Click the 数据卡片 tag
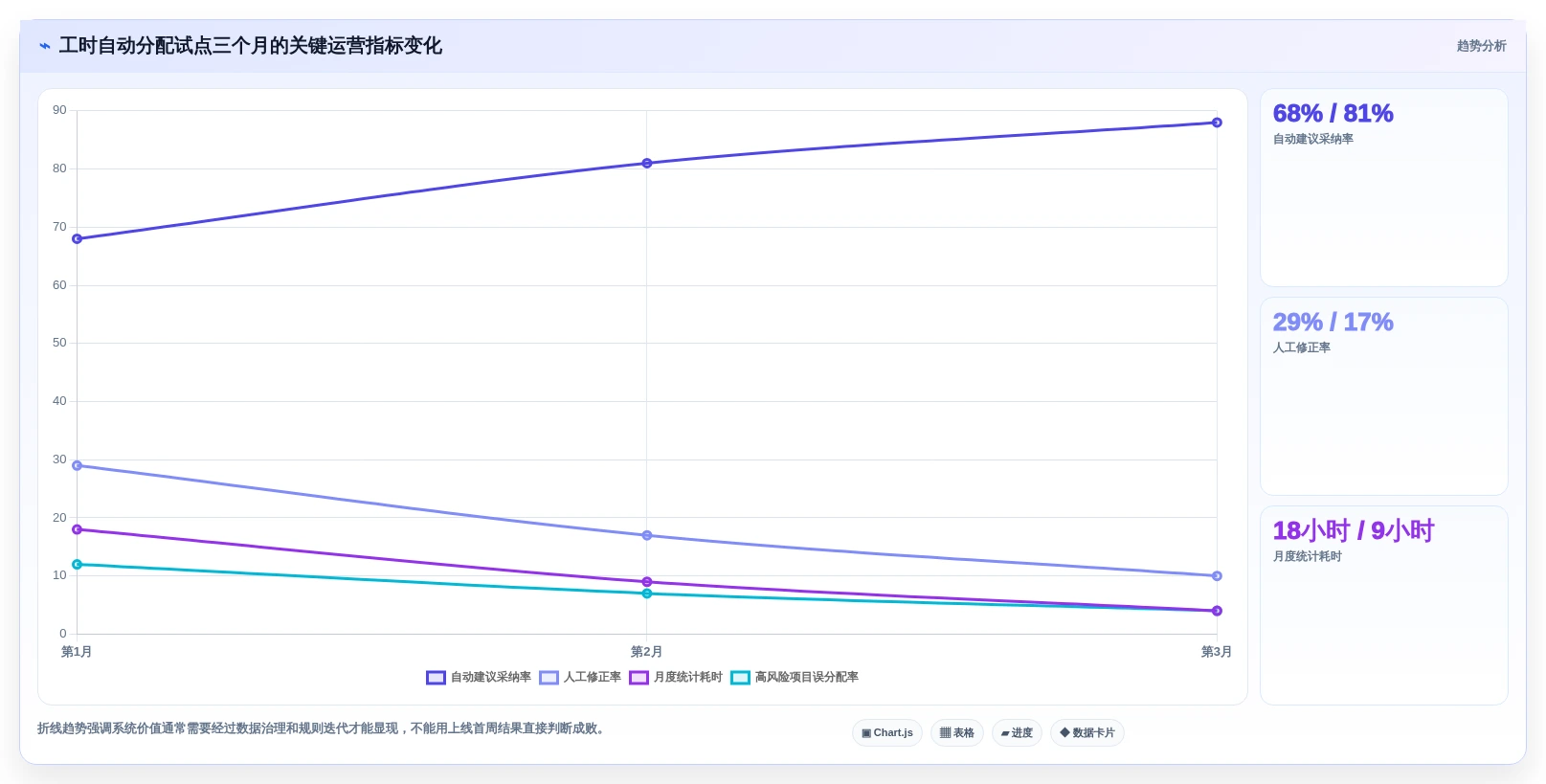The image size is (1546, 784). (1087, 733)
